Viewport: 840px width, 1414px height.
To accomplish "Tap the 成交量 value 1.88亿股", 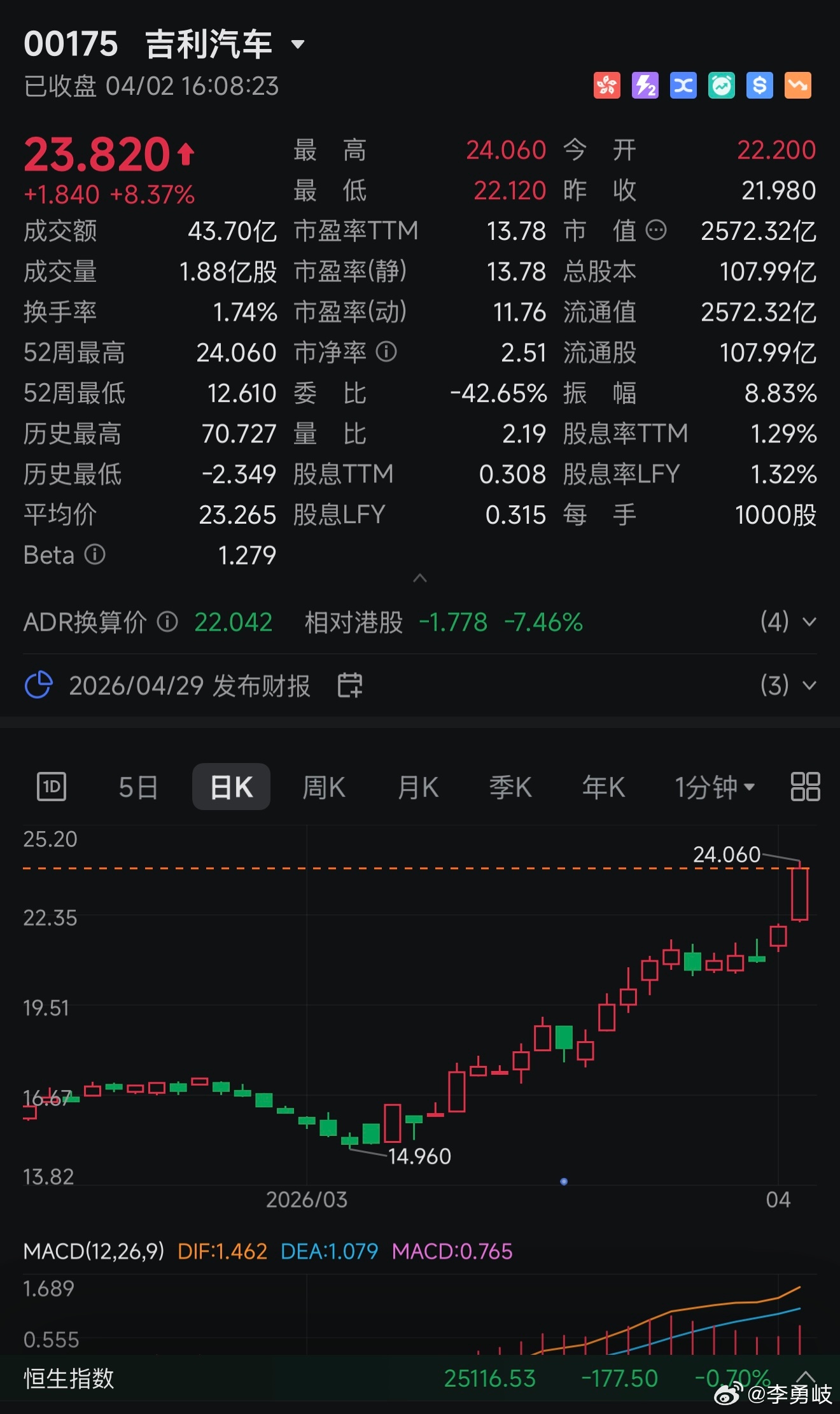I will tap(228, 272).
